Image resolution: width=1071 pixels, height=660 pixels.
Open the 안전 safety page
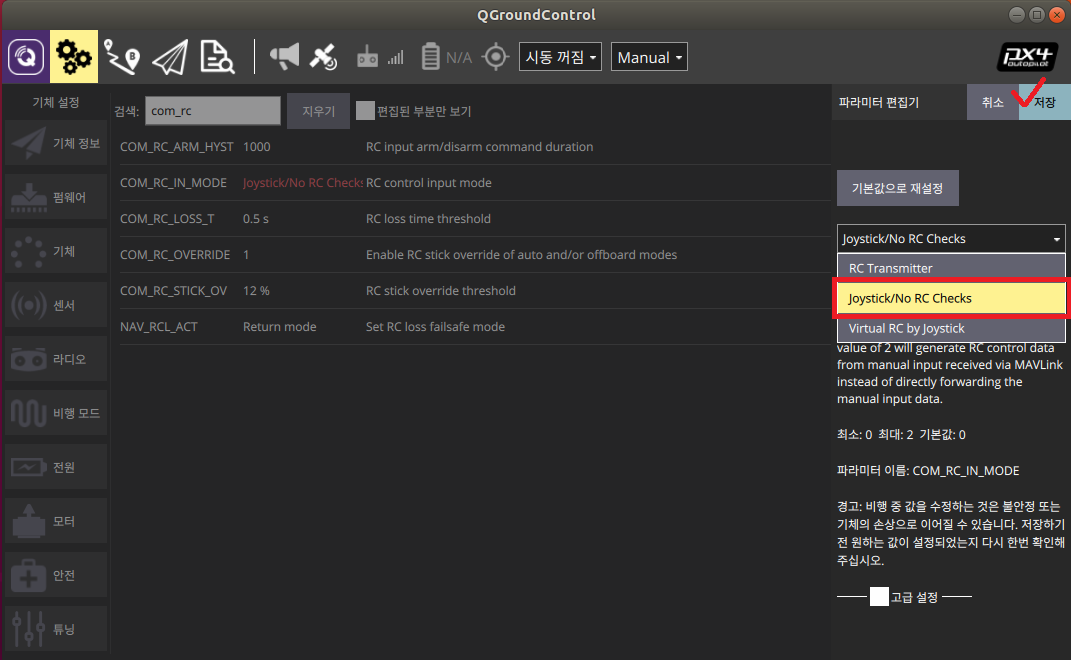click(x=56, y=575)
